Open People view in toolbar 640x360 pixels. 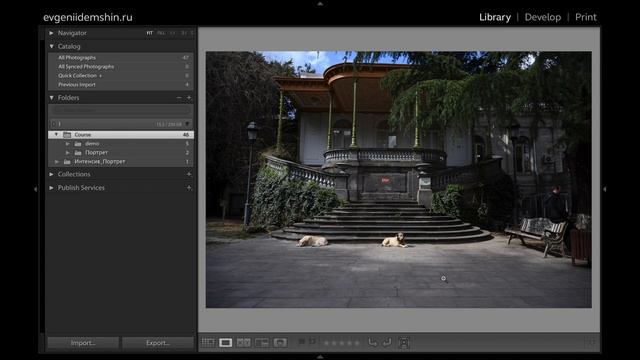(280, 343)
